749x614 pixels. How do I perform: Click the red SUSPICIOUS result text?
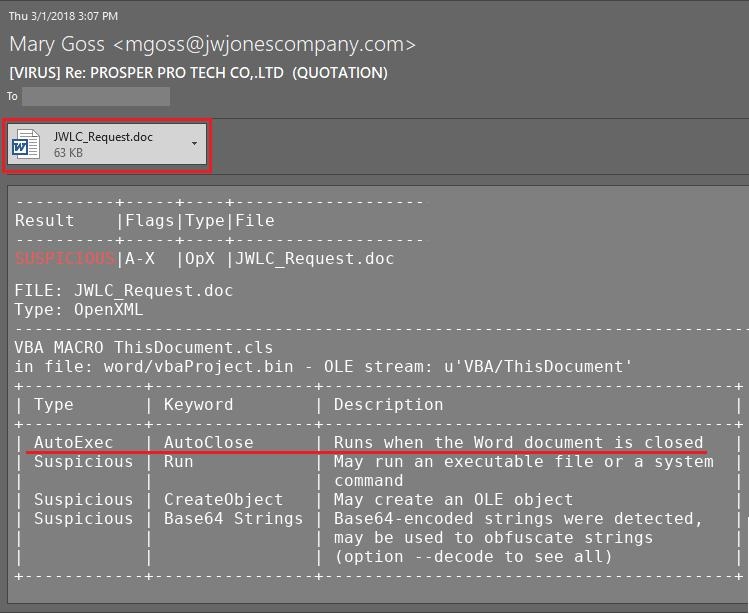[x=65, y=259]
